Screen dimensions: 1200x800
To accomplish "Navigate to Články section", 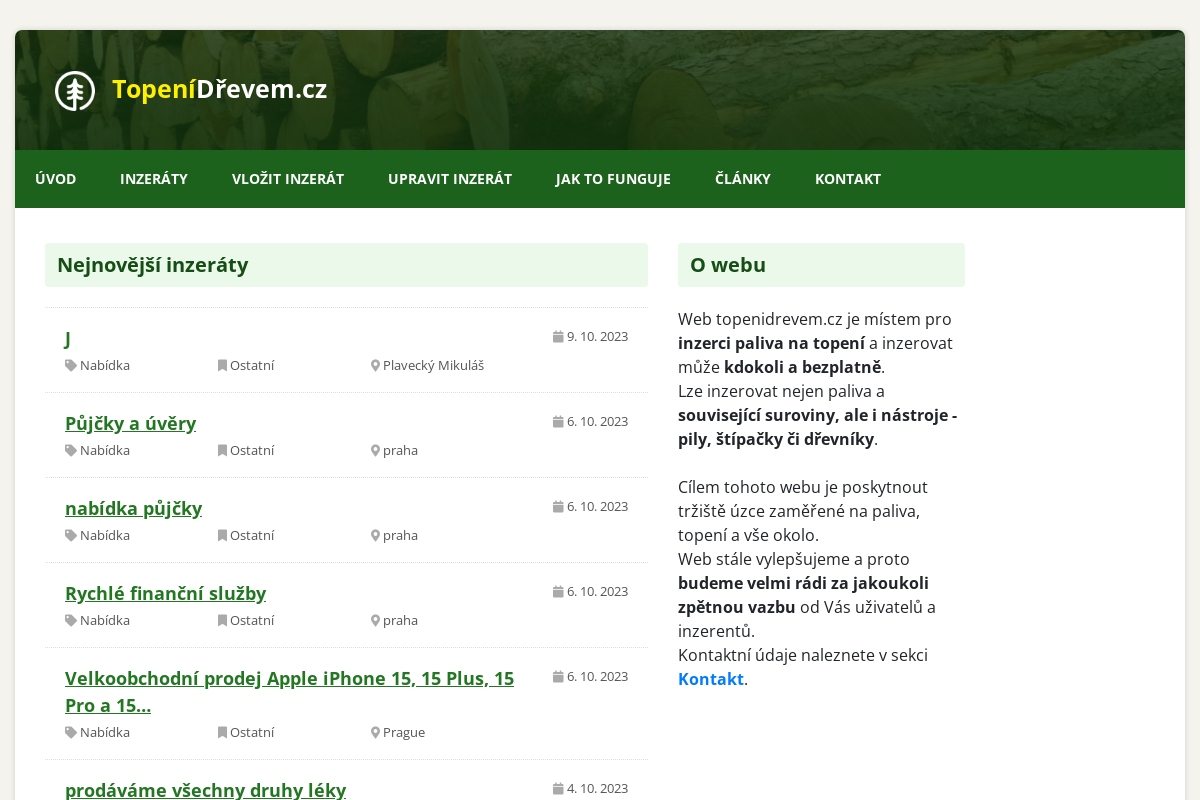I will tap(743, 179).
